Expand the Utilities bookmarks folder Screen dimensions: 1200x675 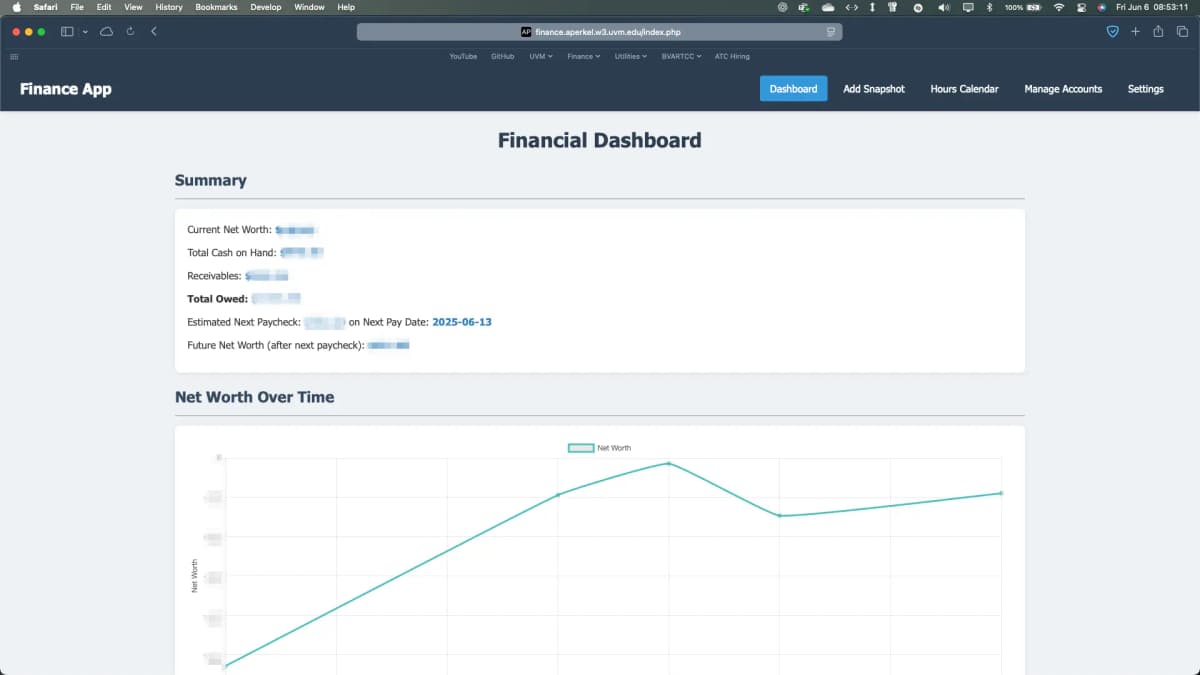(630, 57)
